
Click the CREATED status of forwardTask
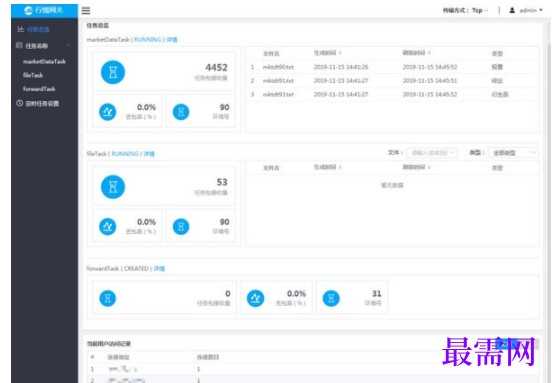click(136, 269)
